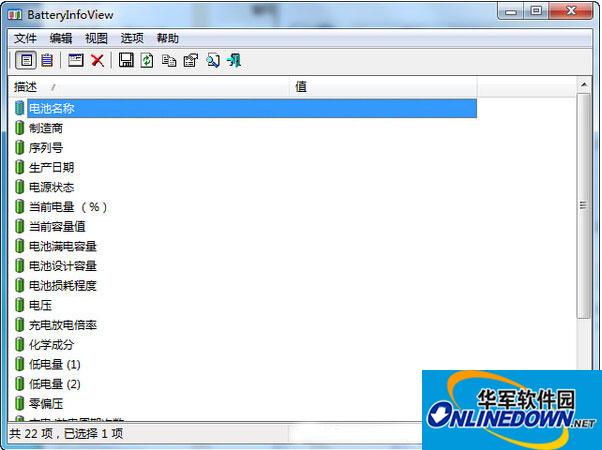Click battery icon beside 生产日期
This screenshot has height=450, width=602.
coord(20,167)
